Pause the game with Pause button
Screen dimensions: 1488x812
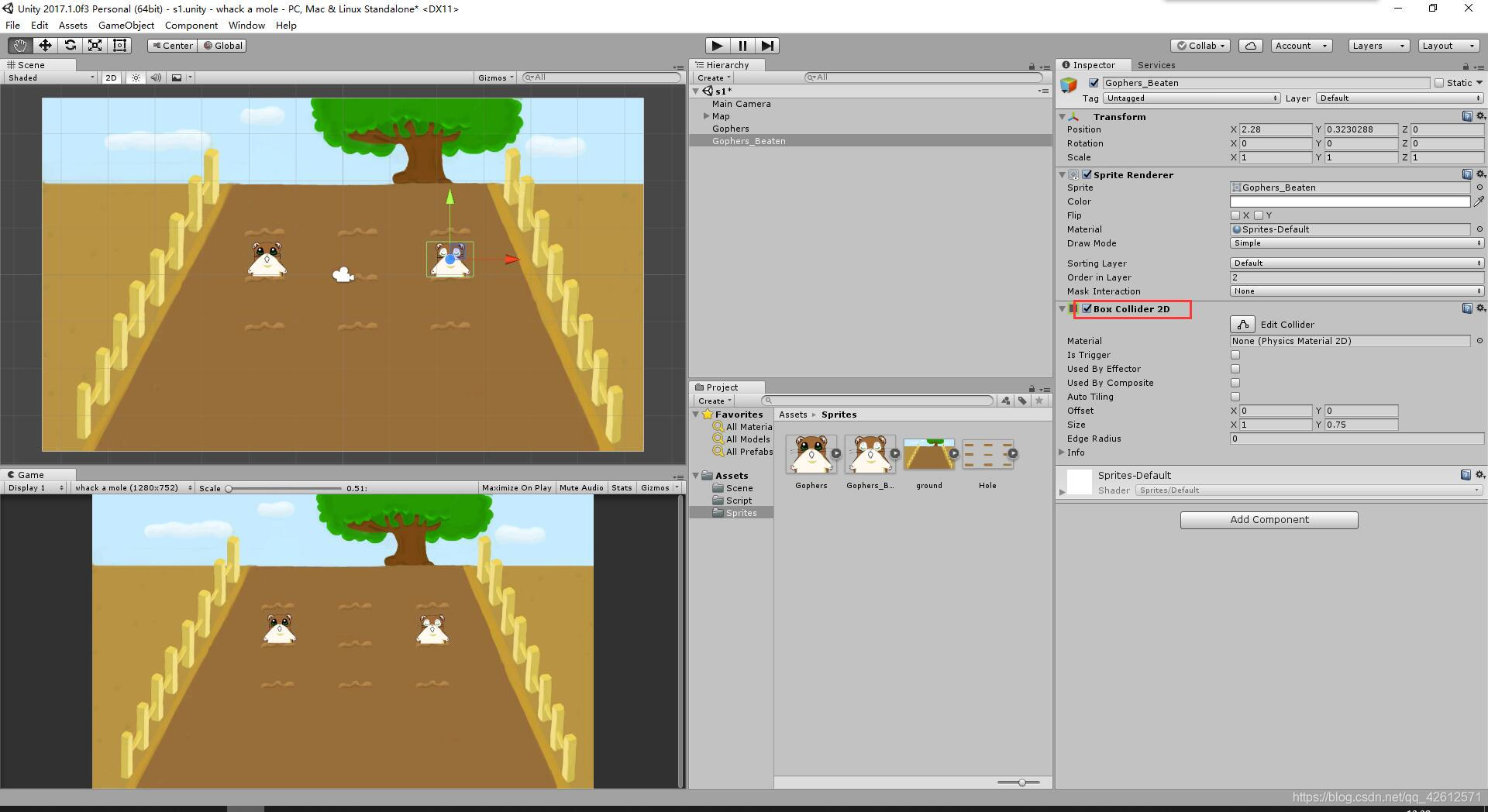click(742, 46)
